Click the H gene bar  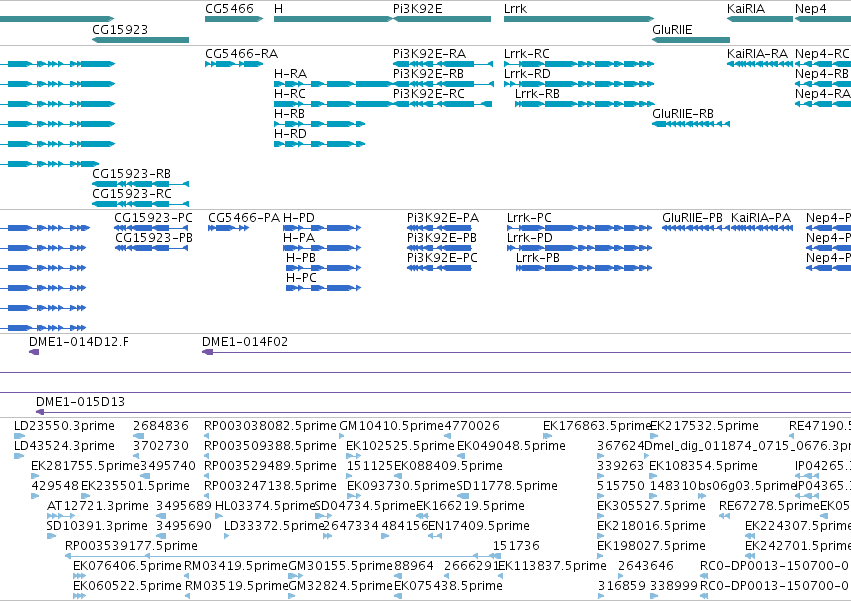click(x=333, y=19)
